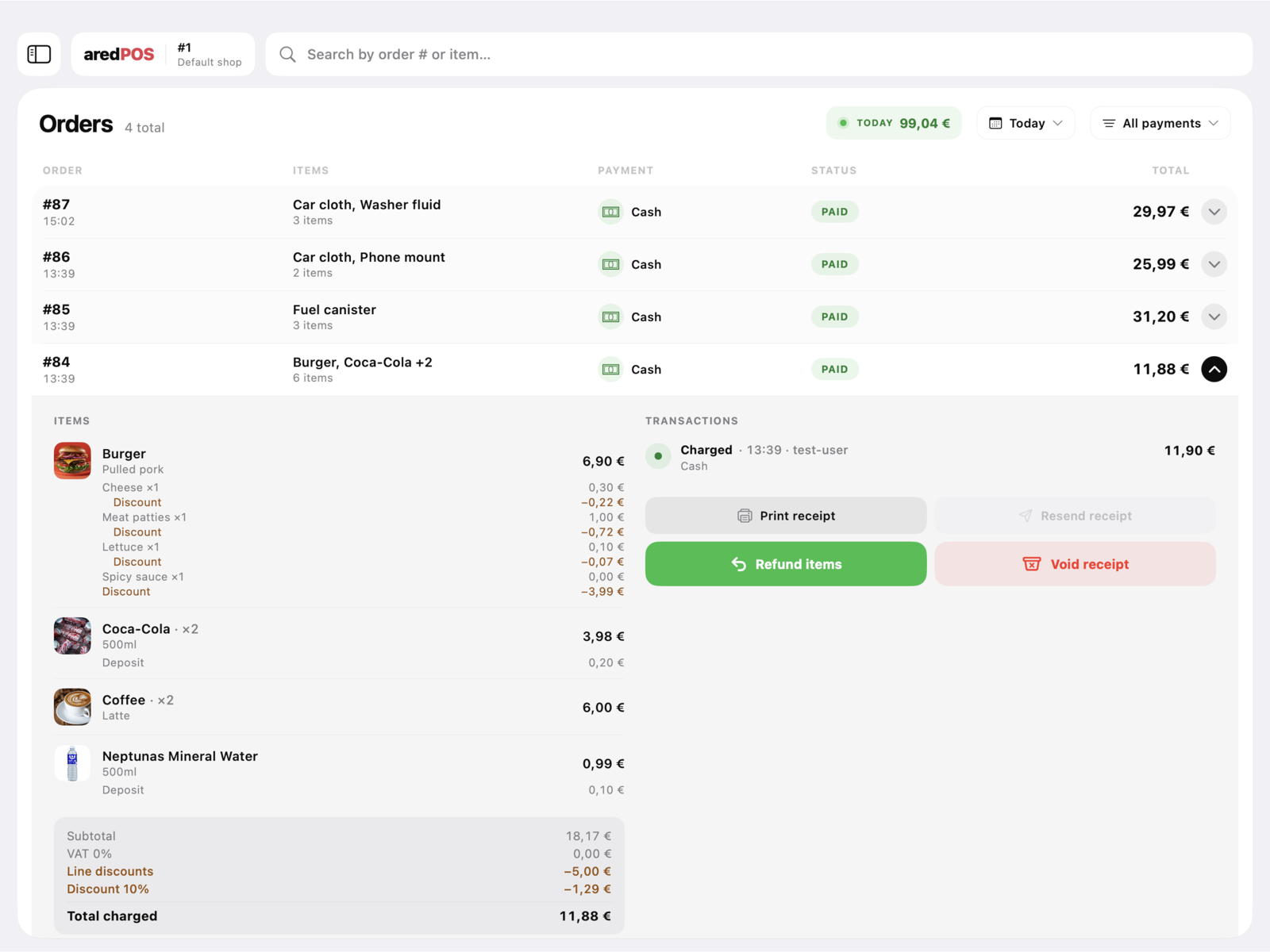
Task: Expand order #86 details
Action: click(1214, 264)
